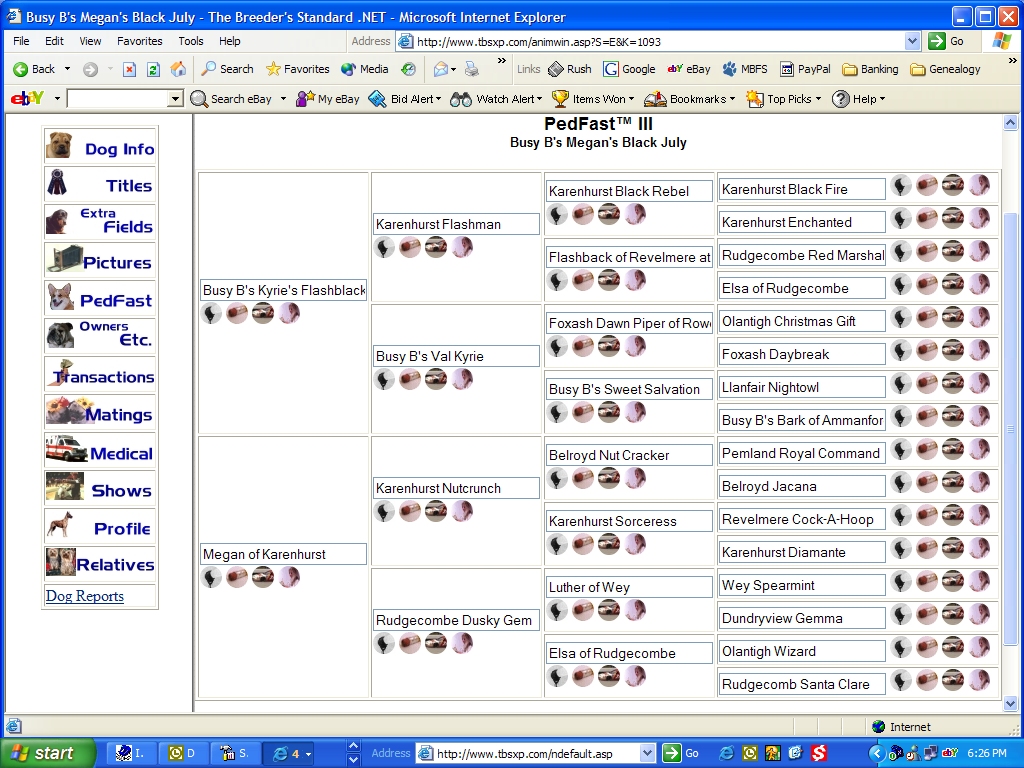1024x768 pixels.
Task: Open the Medical ambulance sidebar item
Action: [100, 452]
